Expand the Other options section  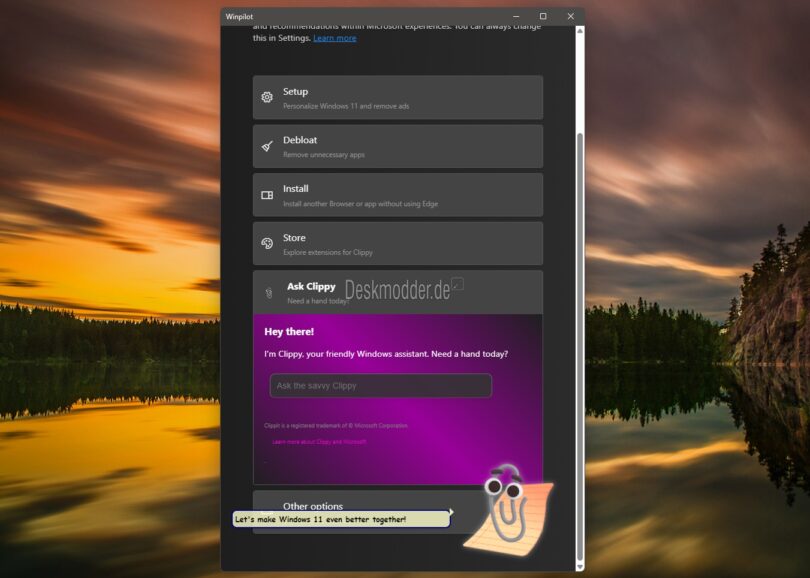340,507
